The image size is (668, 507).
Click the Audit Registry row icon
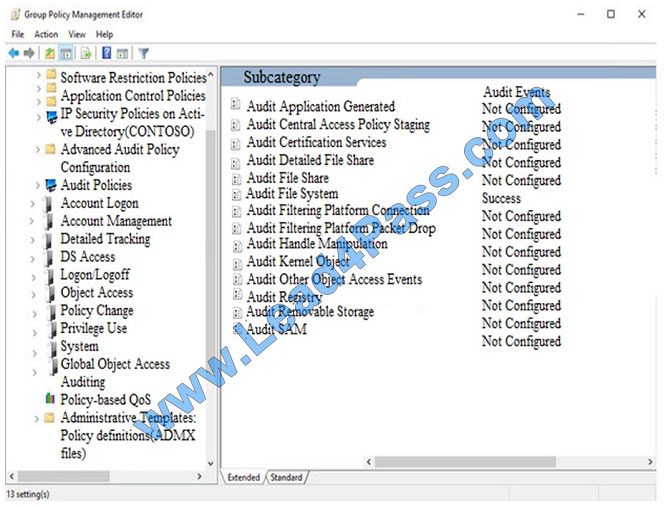237,294
